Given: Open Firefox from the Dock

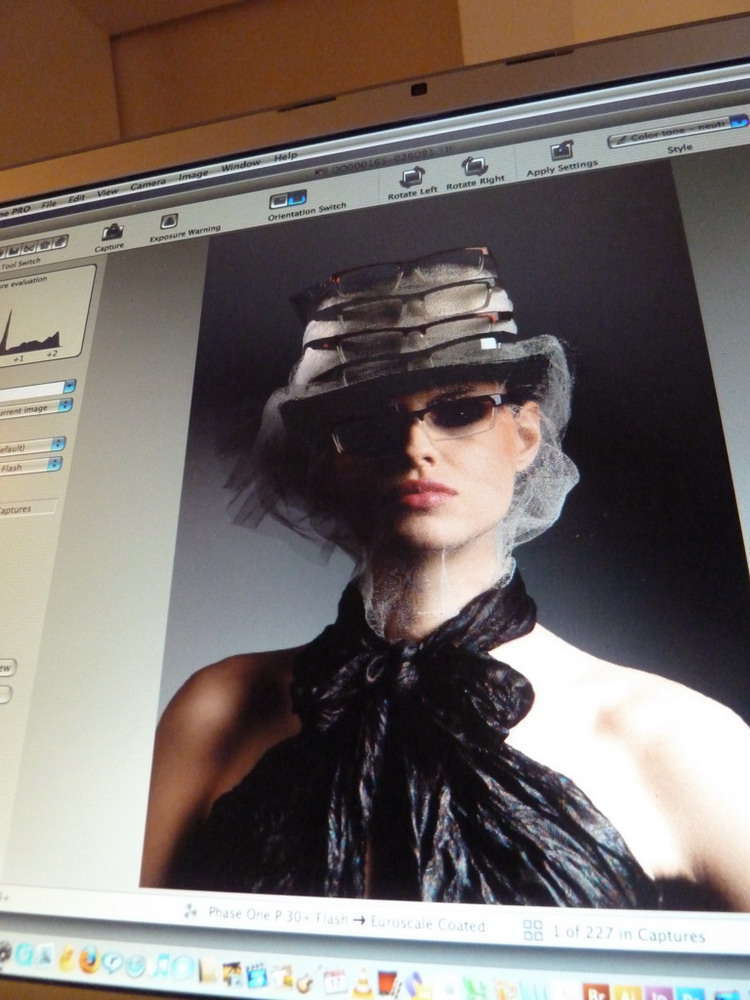Looking at the screenshot, I should click(x=89, y=960).
